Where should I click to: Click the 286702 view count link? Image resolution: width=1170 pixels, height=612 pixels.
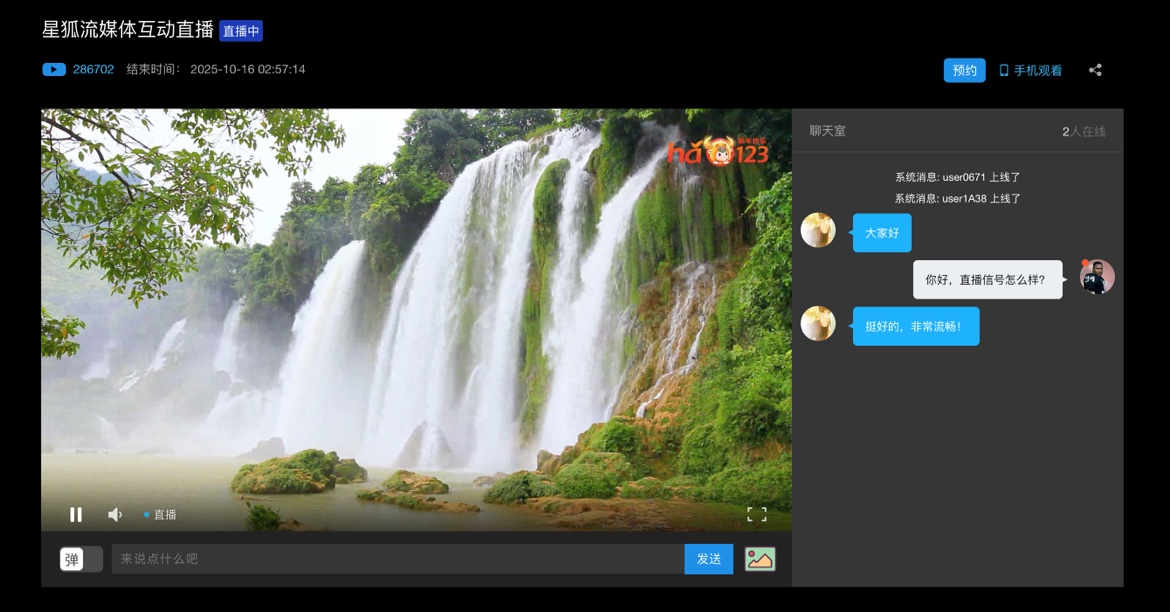pos(93,70)
